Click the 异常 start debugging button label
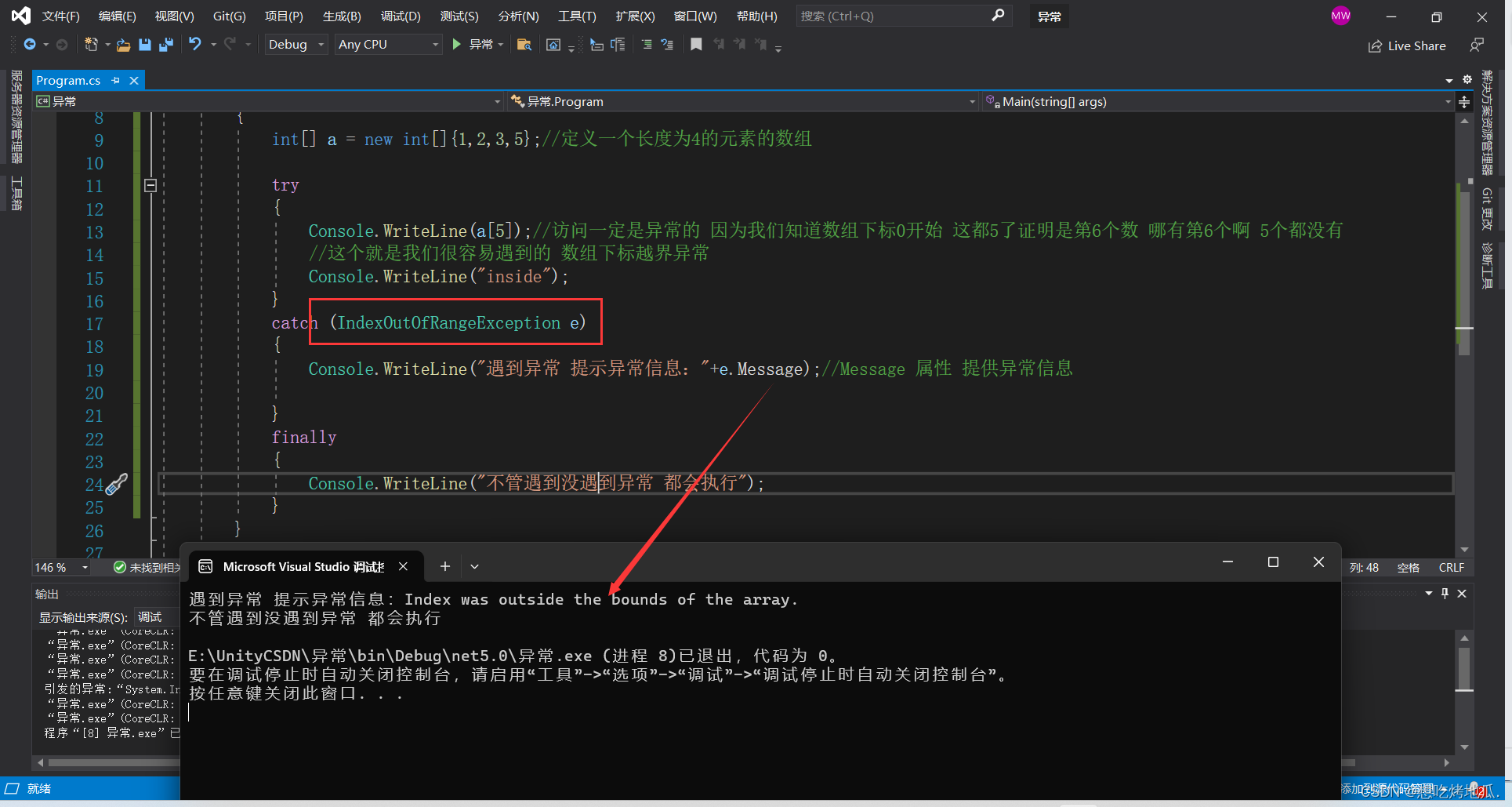Viewport: 1512px width, 807px height. click(x=480, y=45)
